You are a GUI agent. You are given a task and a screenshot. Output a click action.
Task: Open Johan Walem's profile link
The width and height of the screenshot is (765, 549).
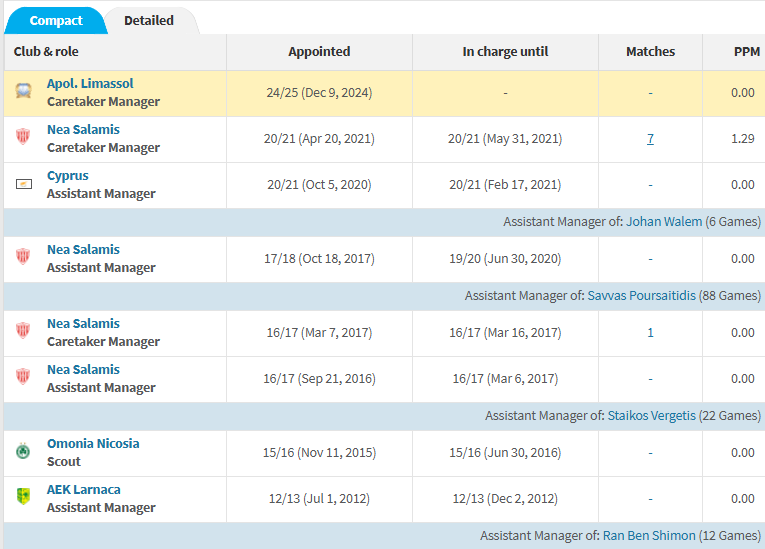pyautogui.click(x=664, y=222)
